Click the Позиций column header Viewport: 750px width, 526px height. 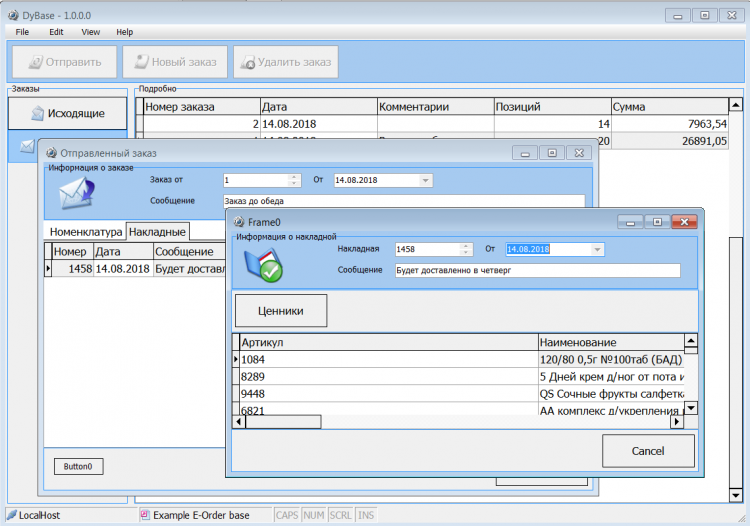point(552,107)
